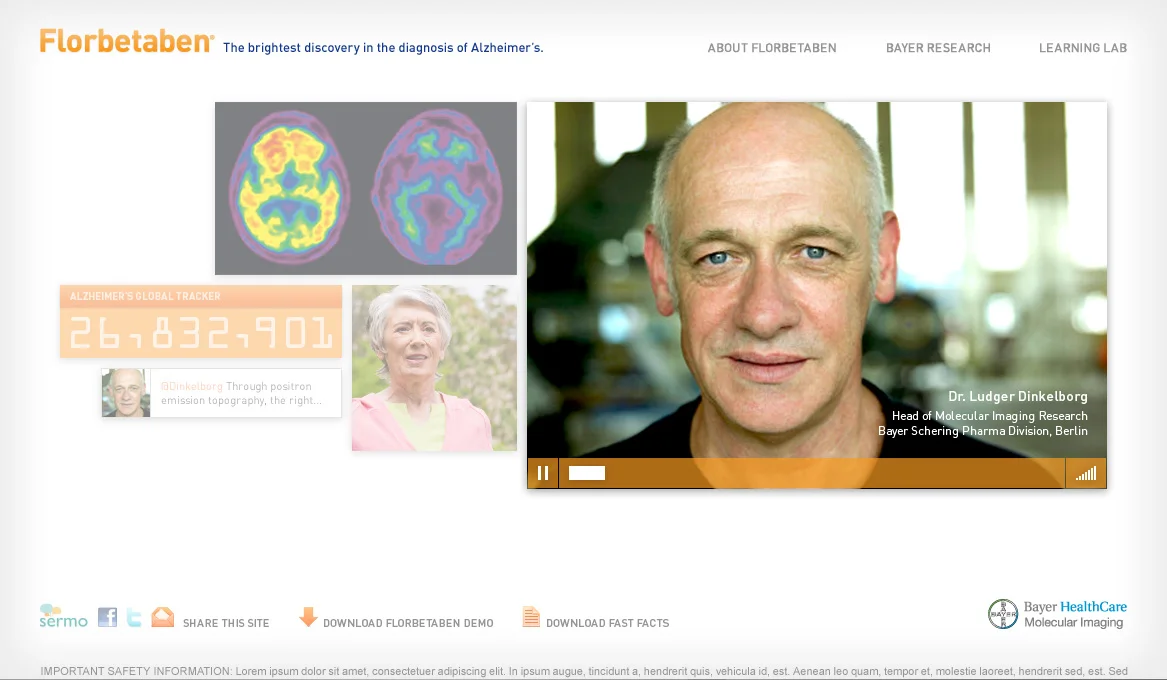Click the Share This Site link
This screenshot has width=1167, height=680.
226,623
